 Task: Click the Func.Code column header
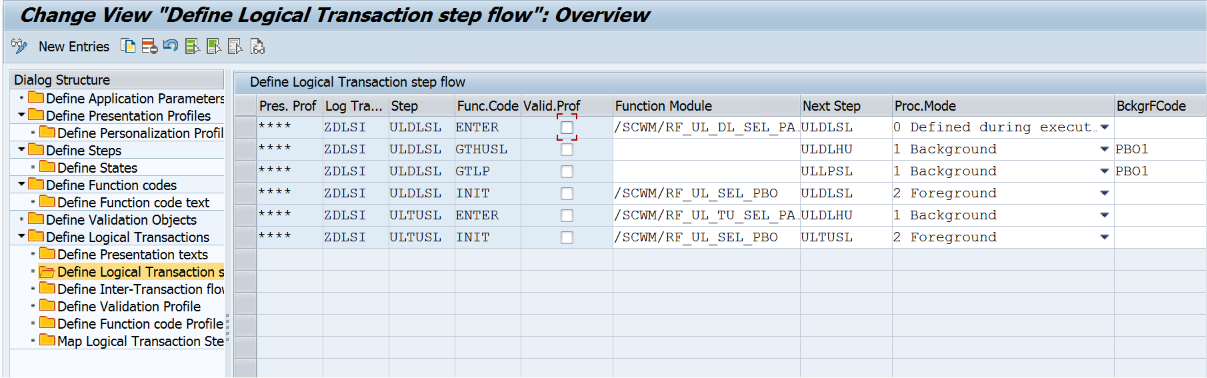[487, 106]
